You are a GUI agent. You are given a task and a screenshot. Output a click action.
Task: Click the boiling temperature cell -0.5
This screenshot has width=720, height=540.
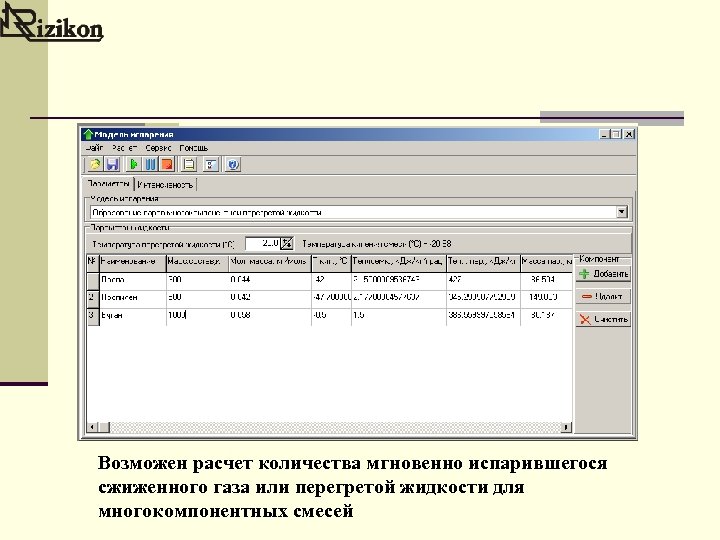point(331,317)
